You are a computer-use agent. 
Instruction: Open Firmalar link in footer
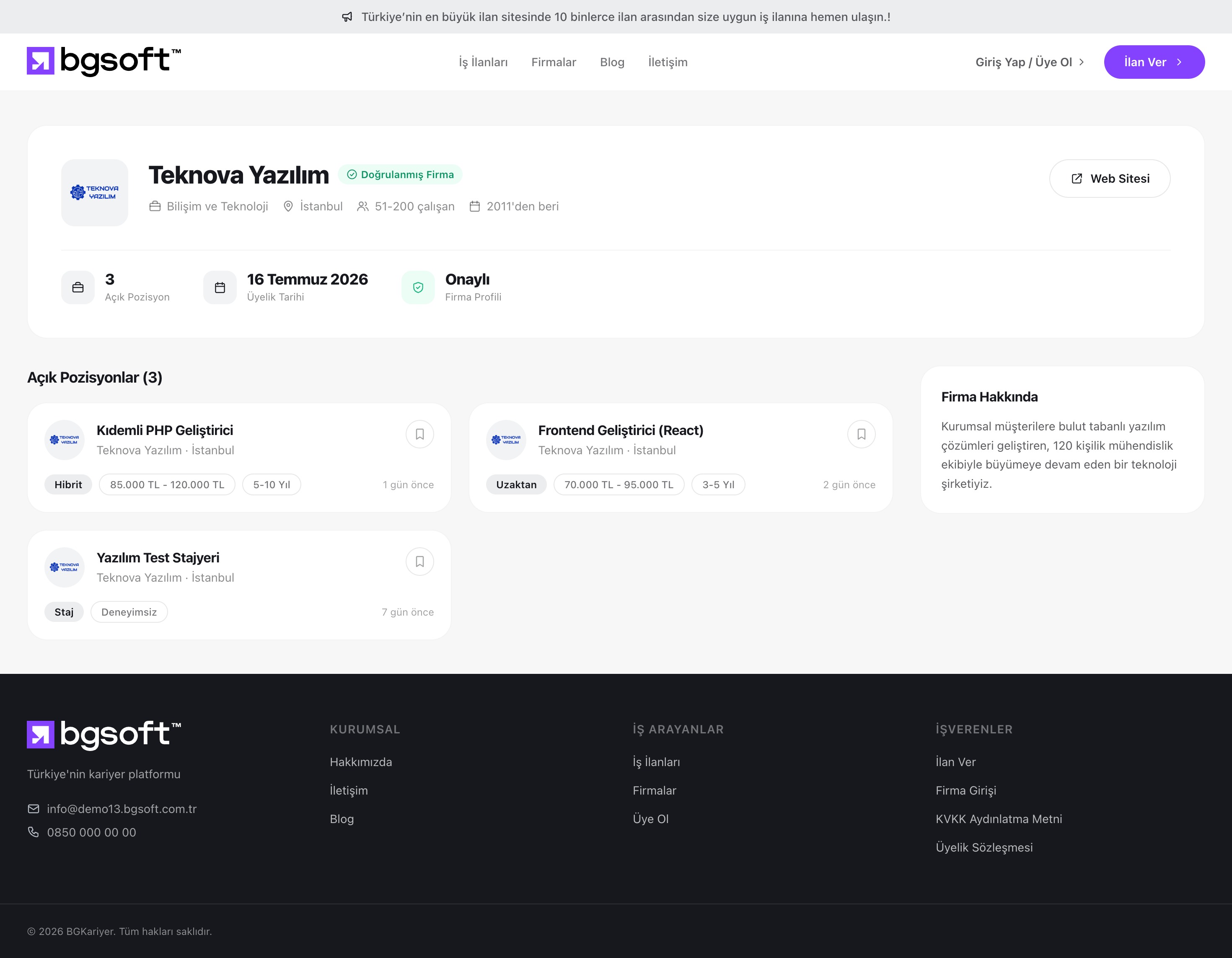tap(655, 790)
